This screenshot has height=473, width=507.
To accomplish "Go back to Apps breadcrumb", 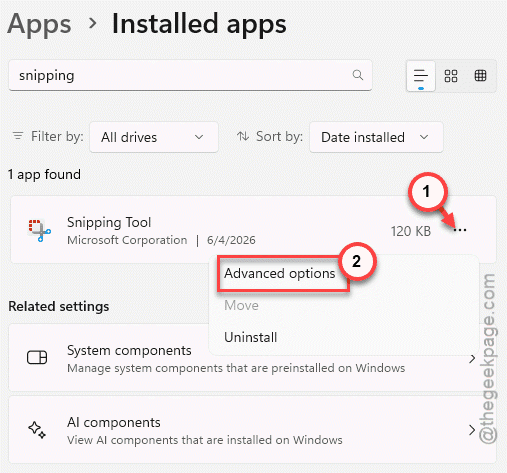I will click(x=39, y=24).
